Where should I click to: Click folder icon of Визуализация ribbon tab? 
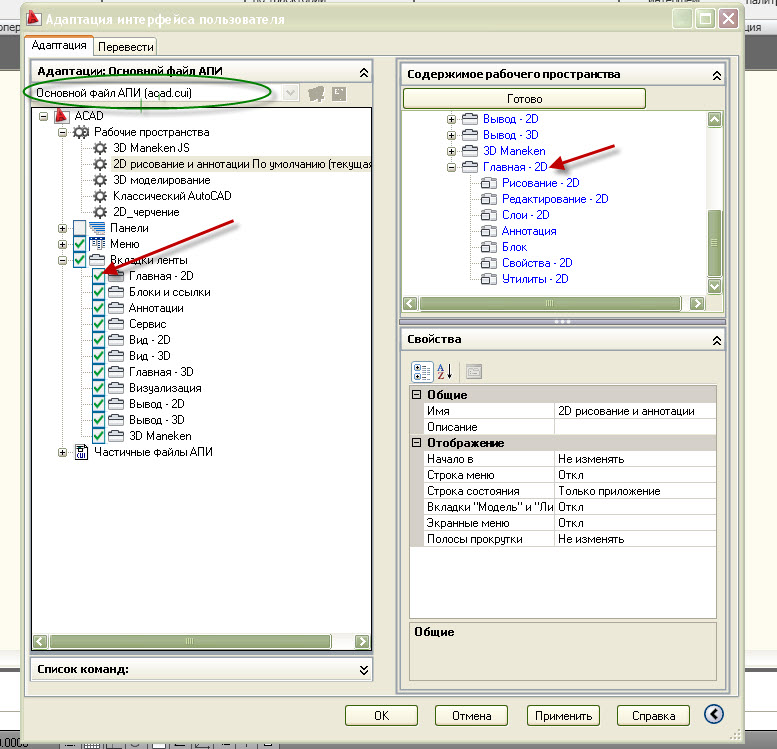pyautogui.click(x=116, y=388)
